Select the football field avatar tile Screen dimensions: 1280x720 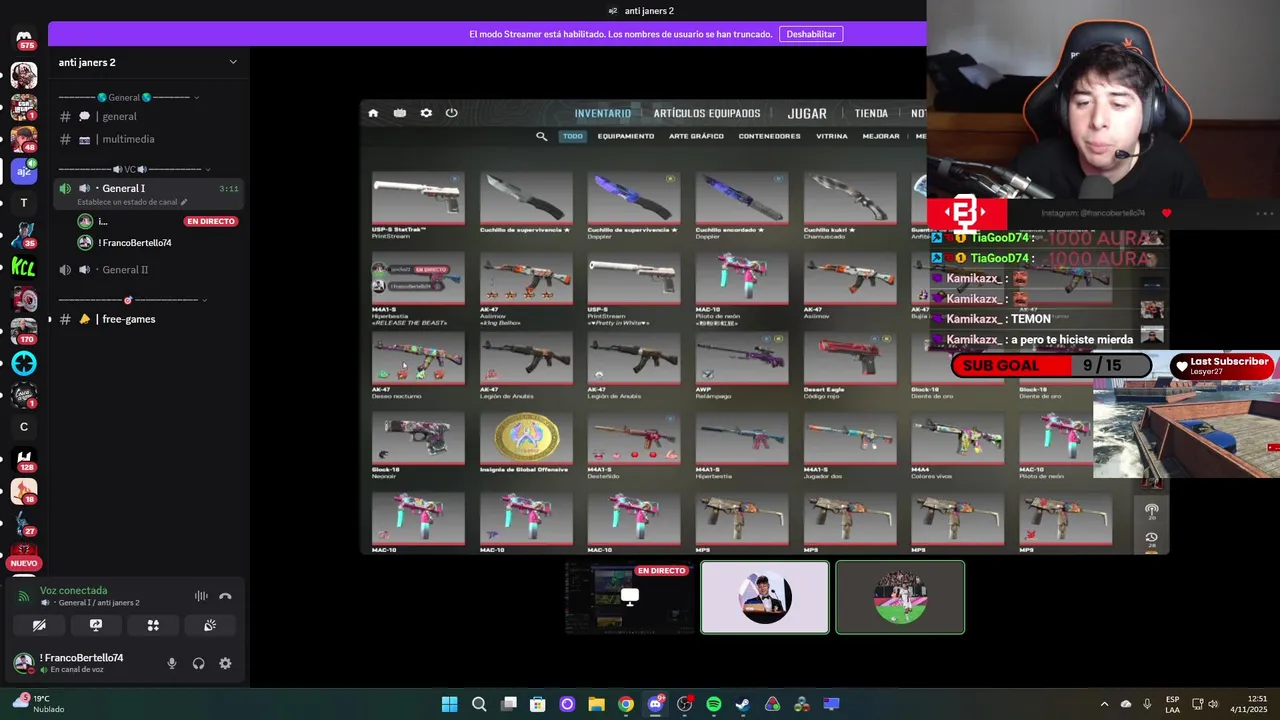click(900, 598)
